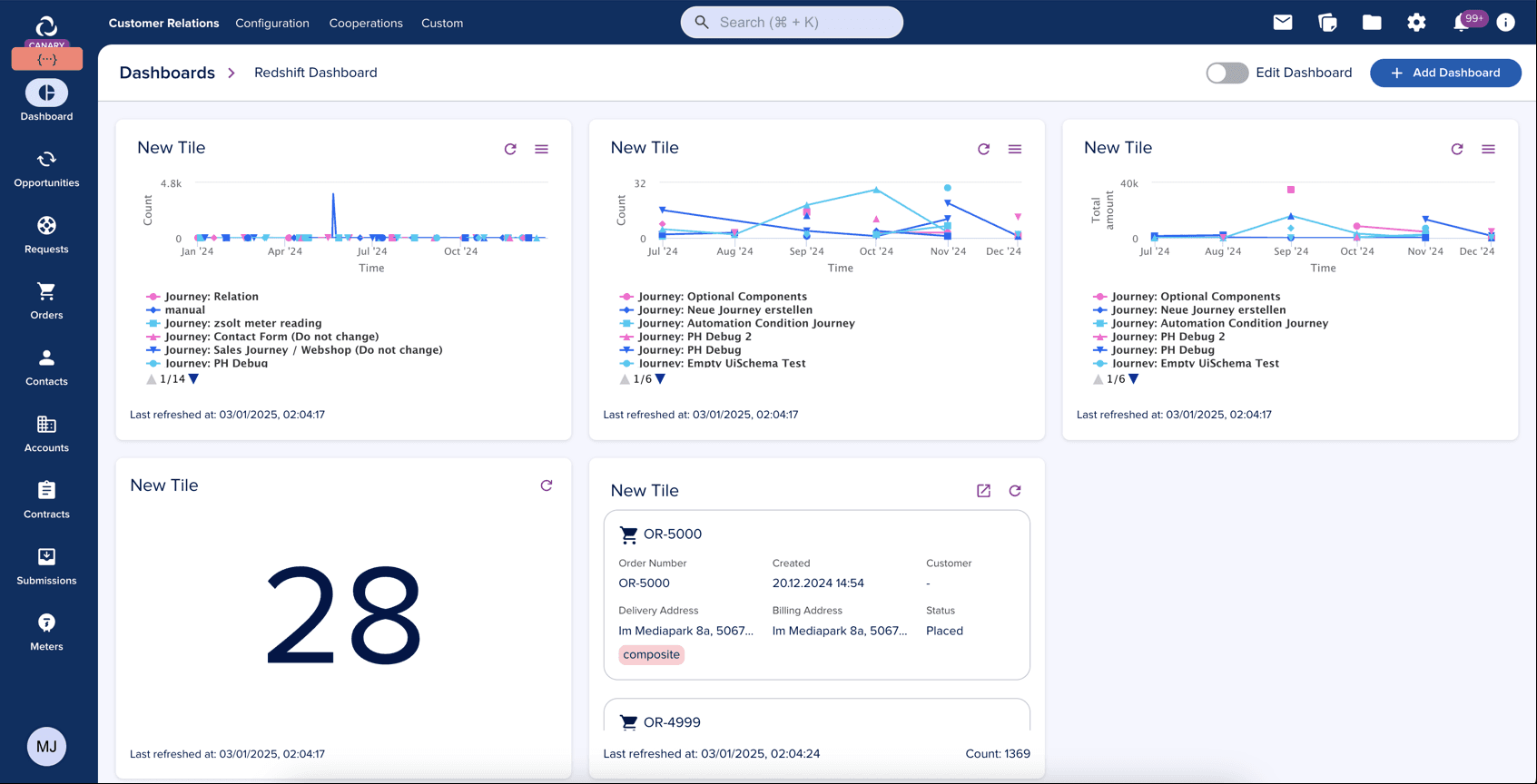
Task: Open orders tile in new window icon
Action: (x=983, y=491)
